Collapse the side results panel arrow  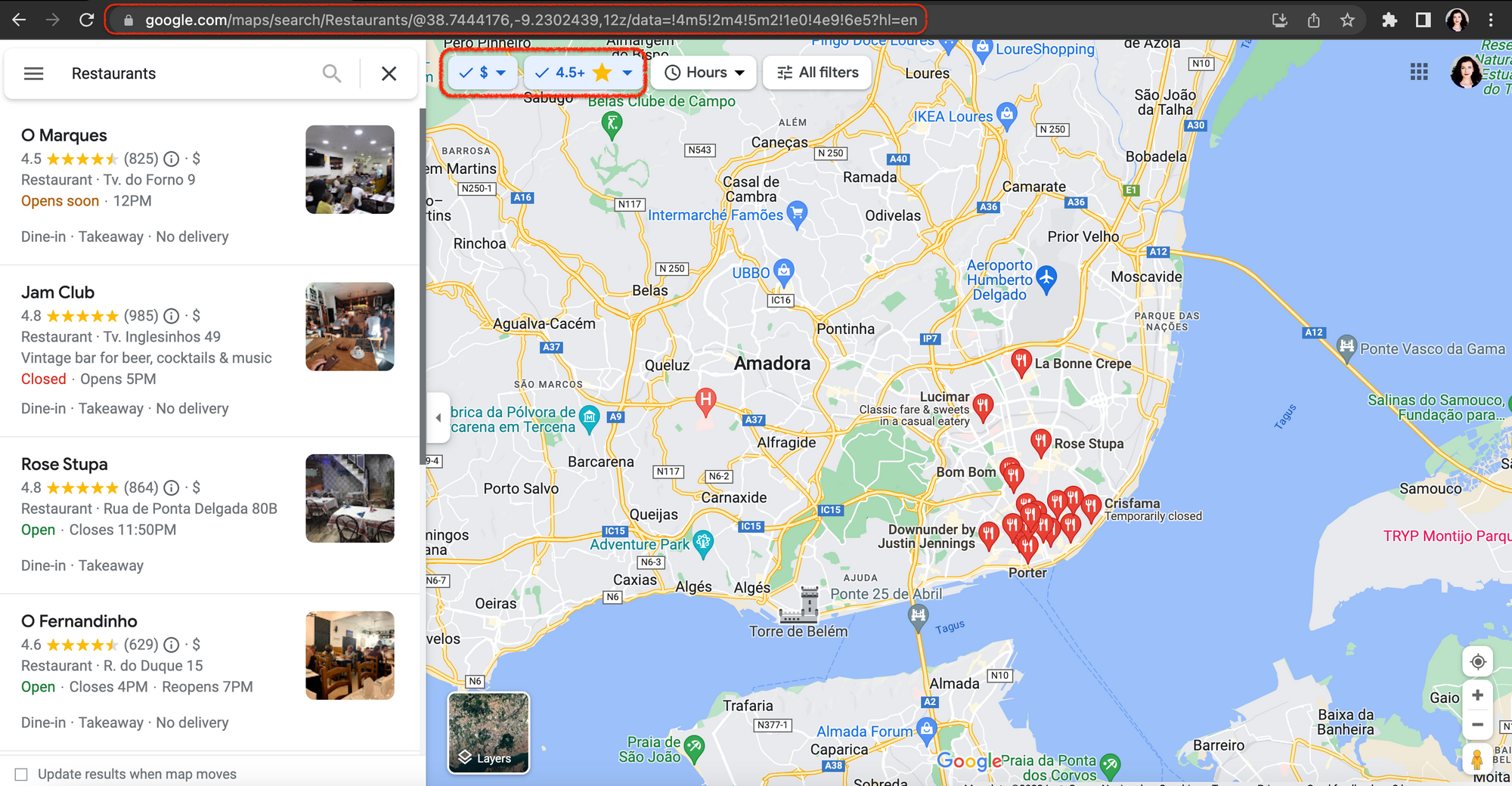[x=438, y=417]
